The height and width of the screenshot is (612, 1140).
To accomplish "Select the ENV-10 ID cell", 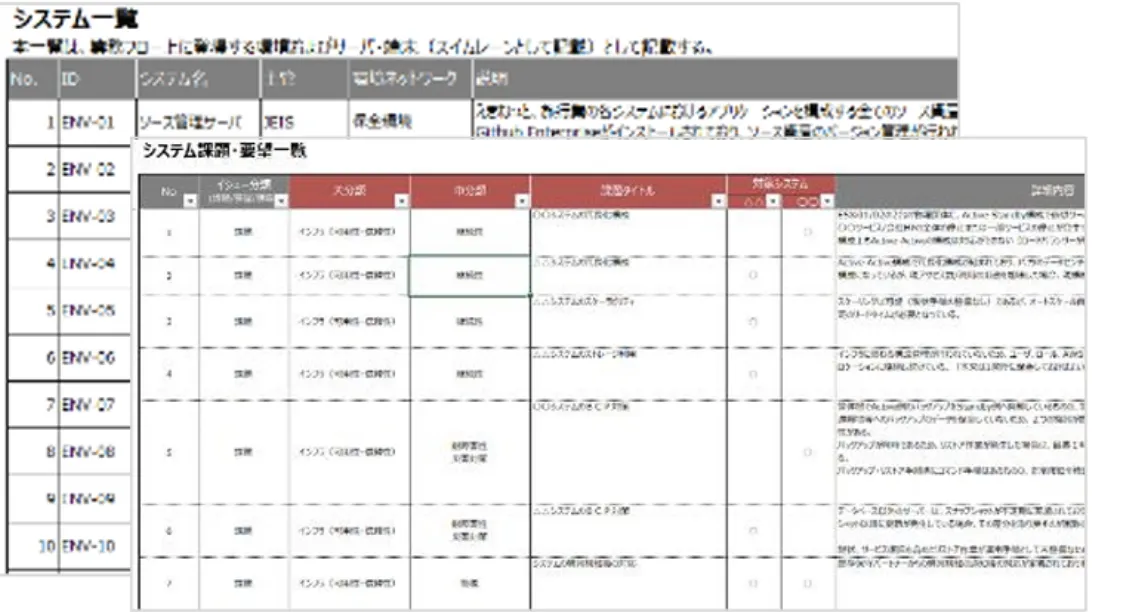I will click(95, 546).
